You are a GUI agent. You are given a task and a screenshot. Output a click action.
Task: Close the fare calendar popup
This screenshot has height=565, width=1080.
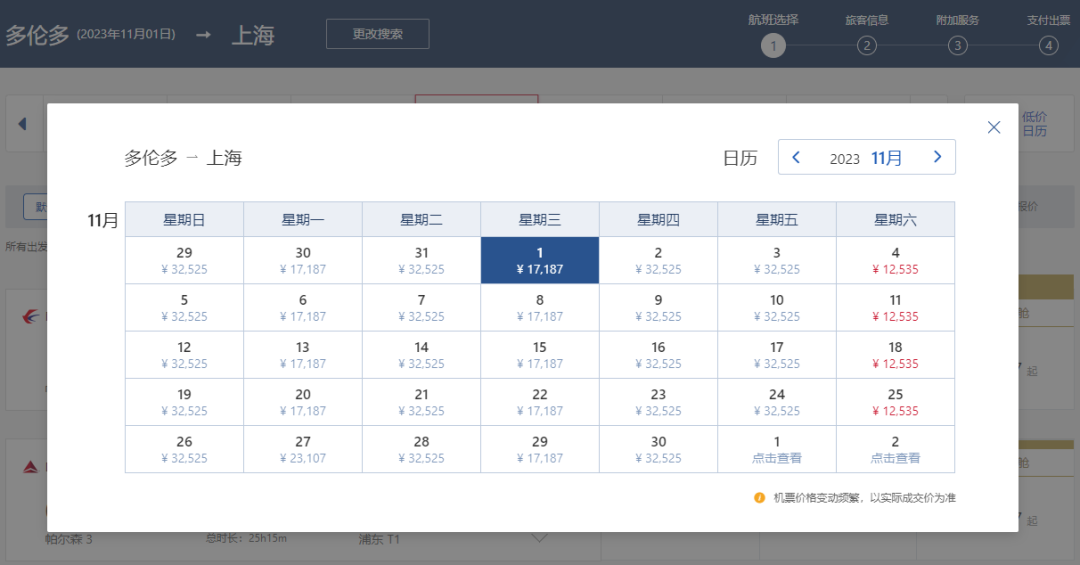(x=993, y=127)
